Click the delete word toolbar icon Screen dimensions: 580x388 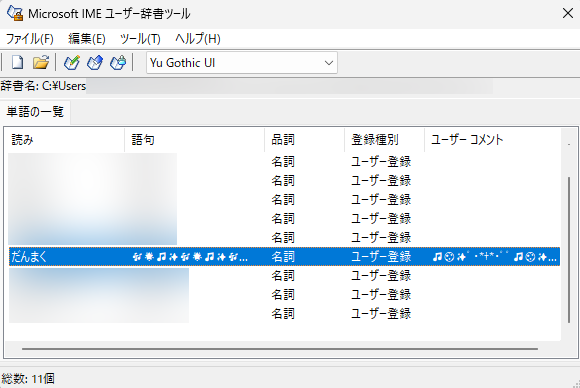[118, 62]
